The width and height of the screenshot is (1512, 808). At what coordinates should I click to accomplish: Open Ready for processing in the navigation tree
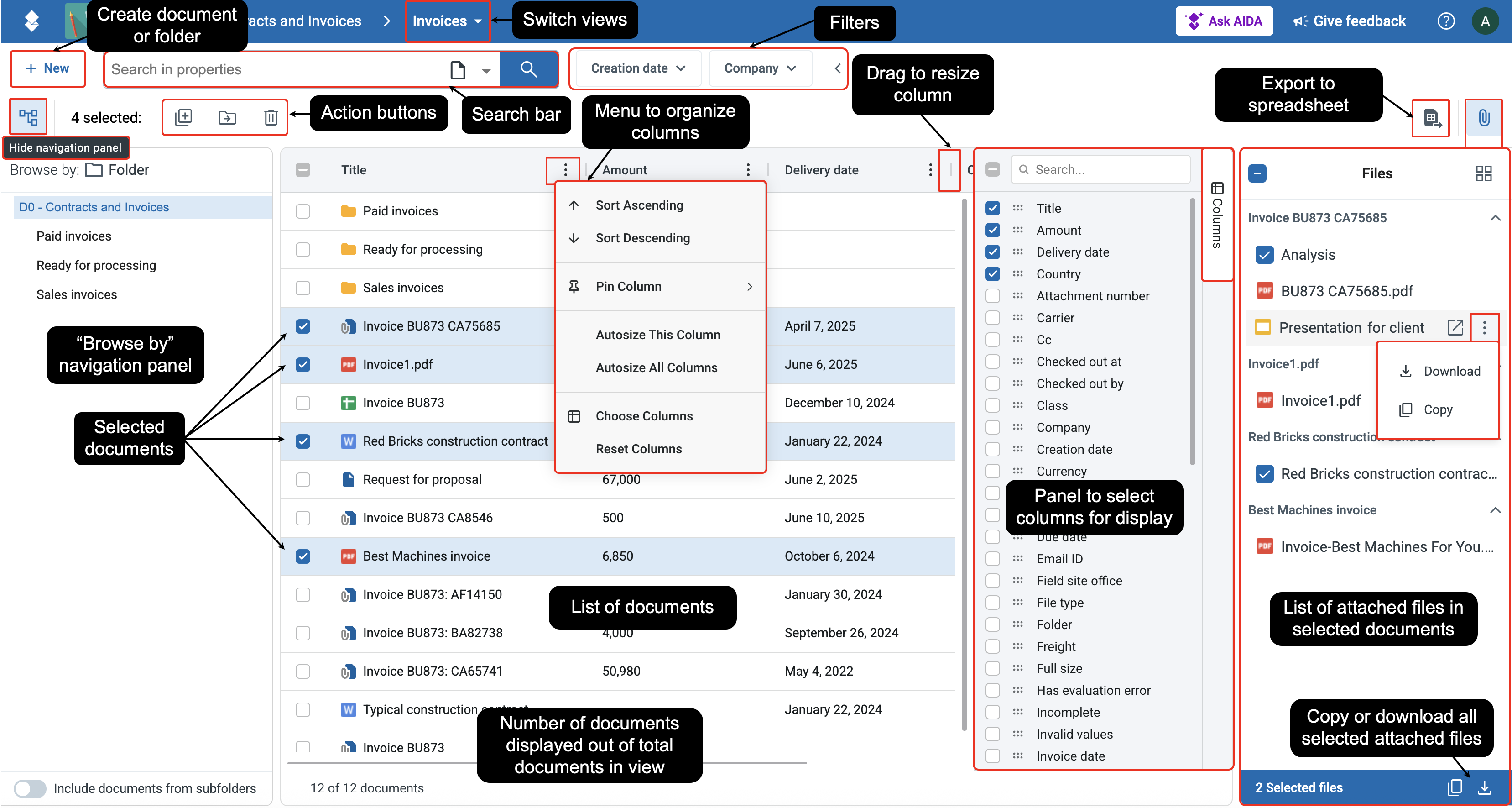pyautogui.click(x=96, y=265)
